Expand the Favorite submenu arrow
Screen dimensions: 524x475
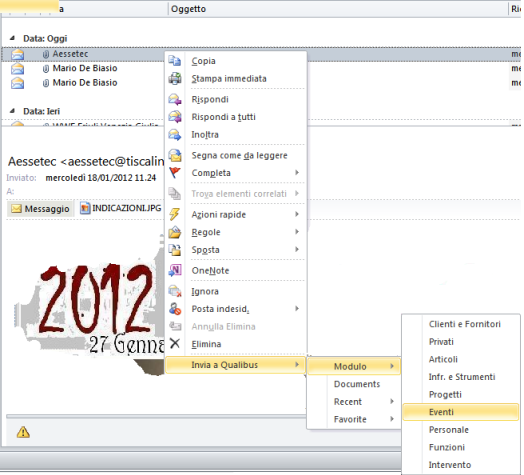point(392,419)
